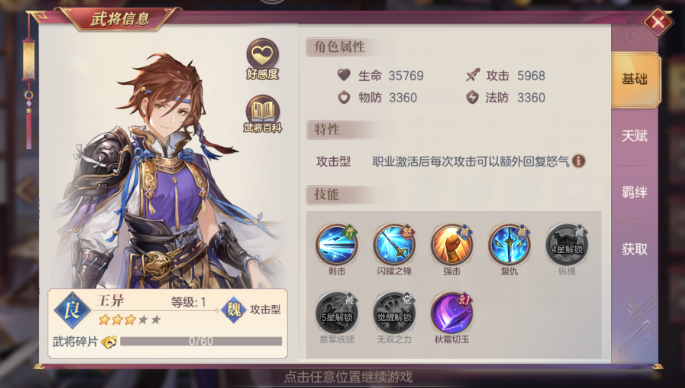
Task: Switch to the 基础 tab
Action: (x=635, y=80)
